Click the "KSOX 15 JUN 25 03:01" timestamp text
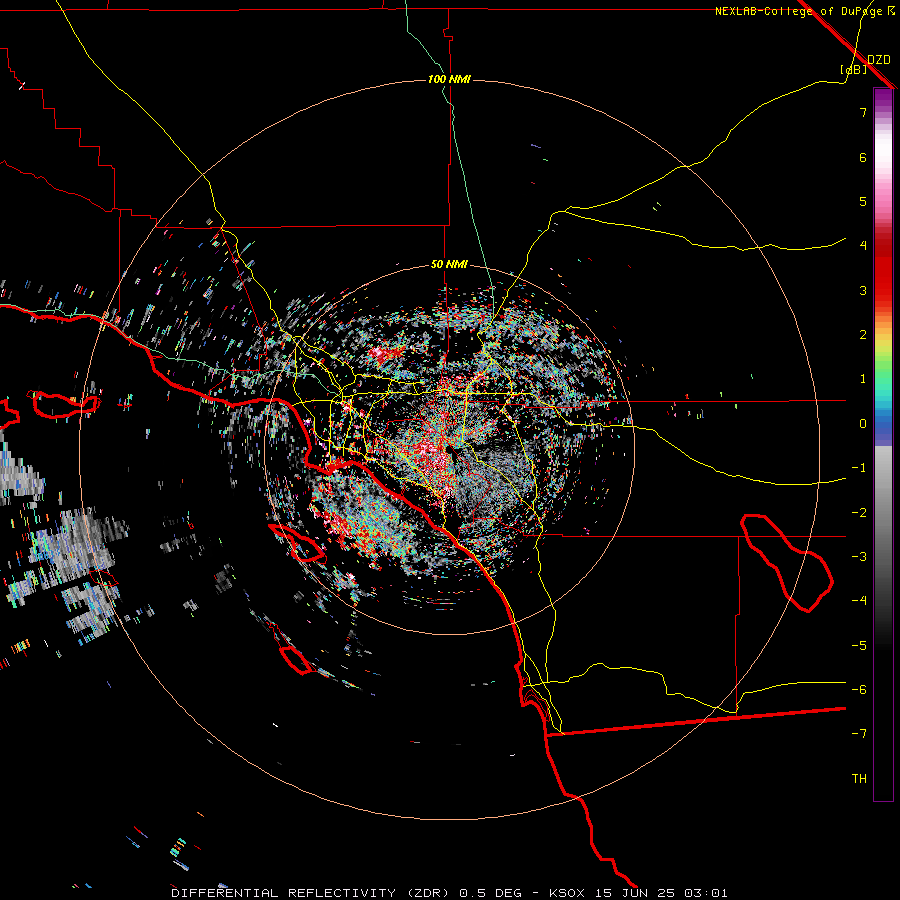 638,893
